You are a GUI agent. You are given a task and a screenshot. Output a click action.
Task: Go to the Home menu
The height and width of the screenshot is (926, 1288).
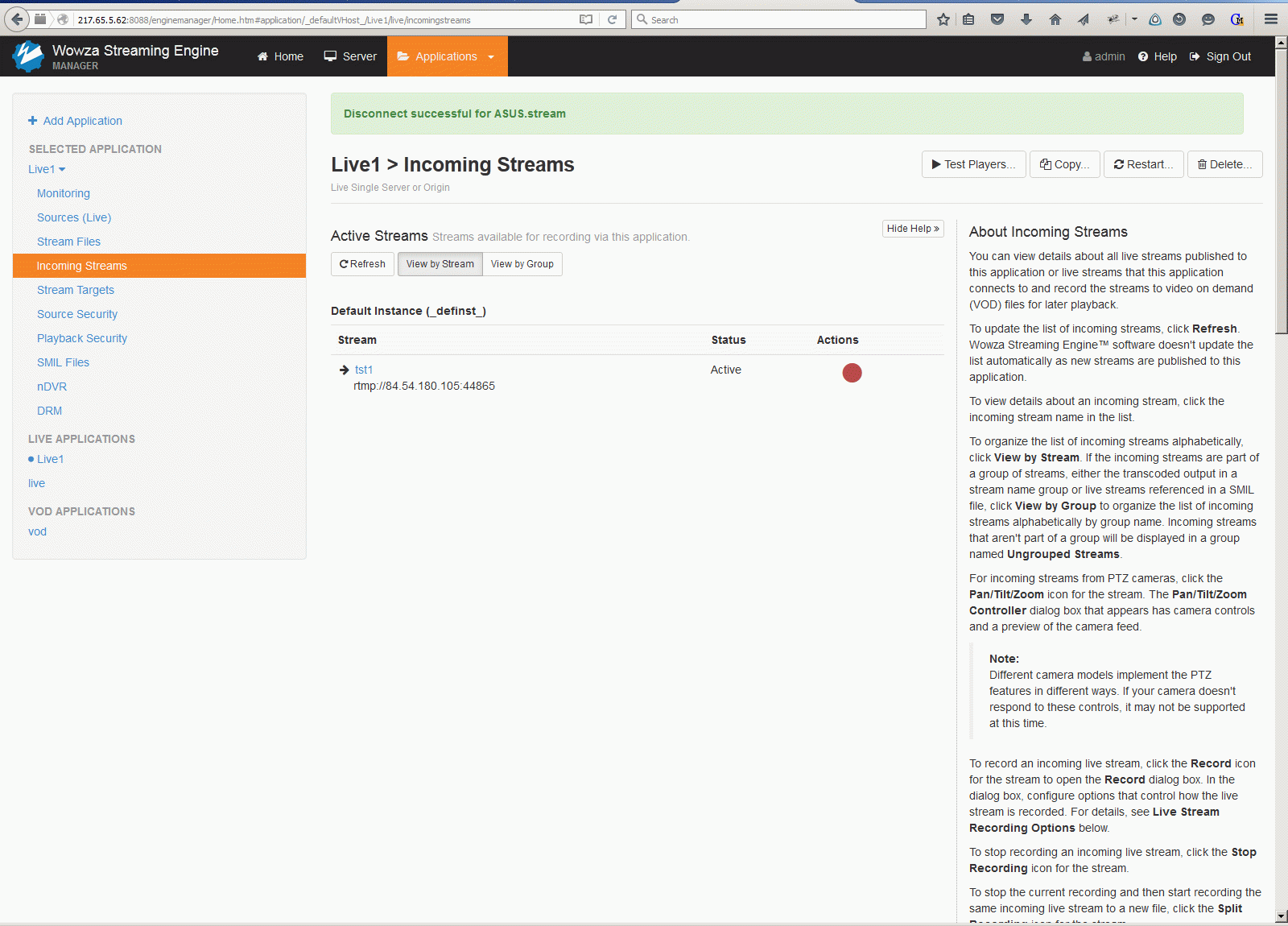[280, 56]
